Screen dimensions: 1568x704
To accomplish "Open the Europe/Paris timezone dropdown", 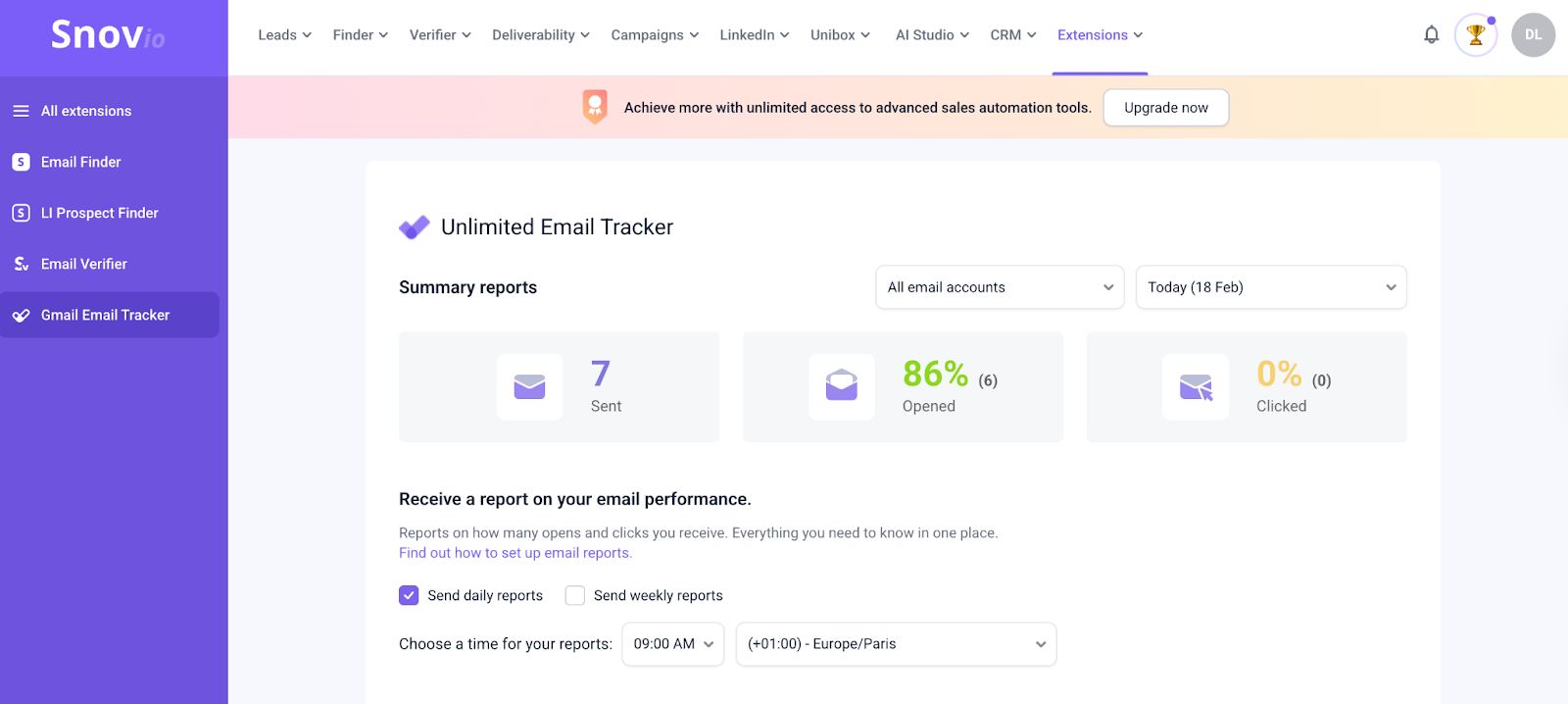I will pos(896,644).
